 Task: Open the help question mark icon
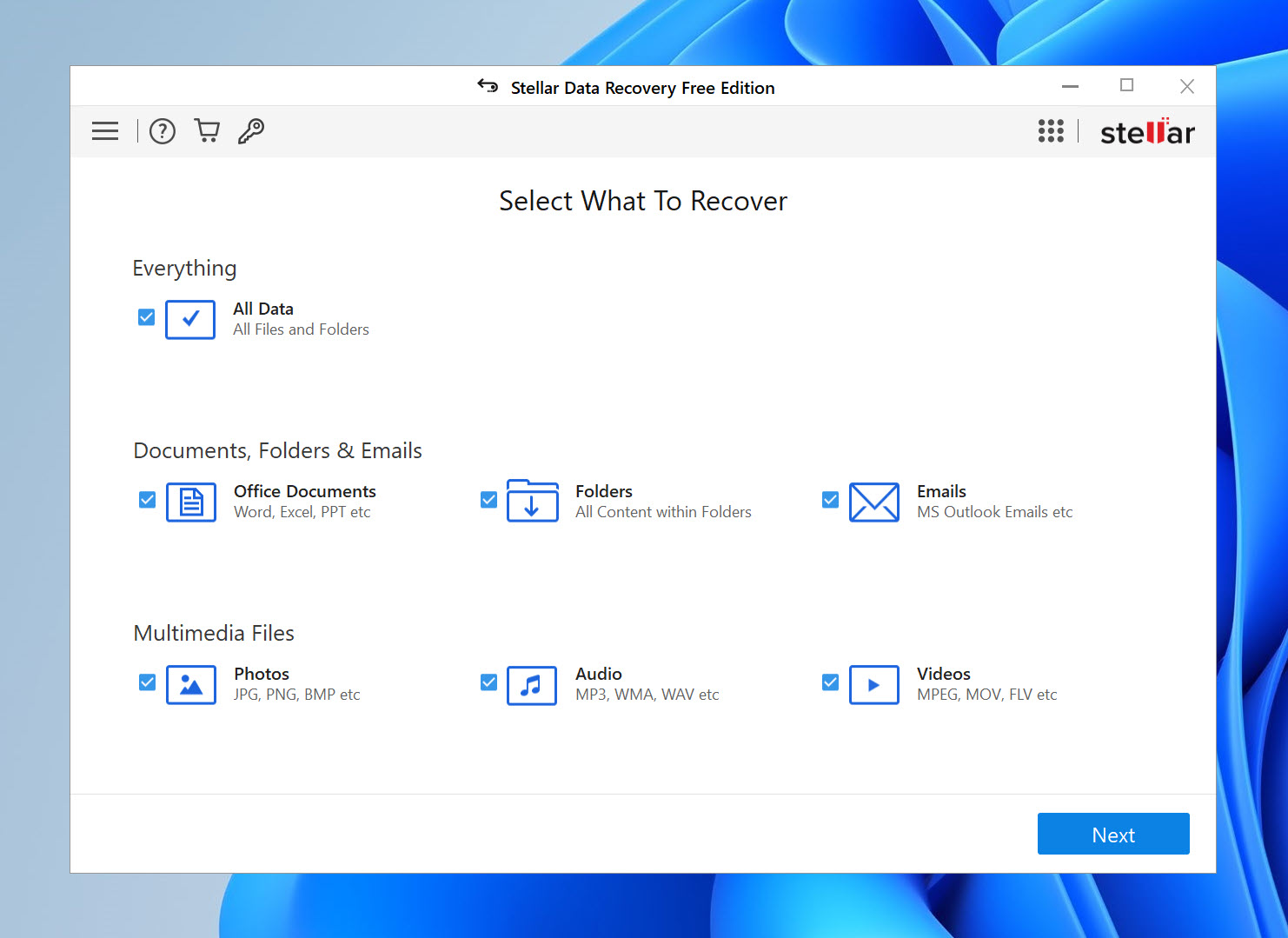pos(163,131)
